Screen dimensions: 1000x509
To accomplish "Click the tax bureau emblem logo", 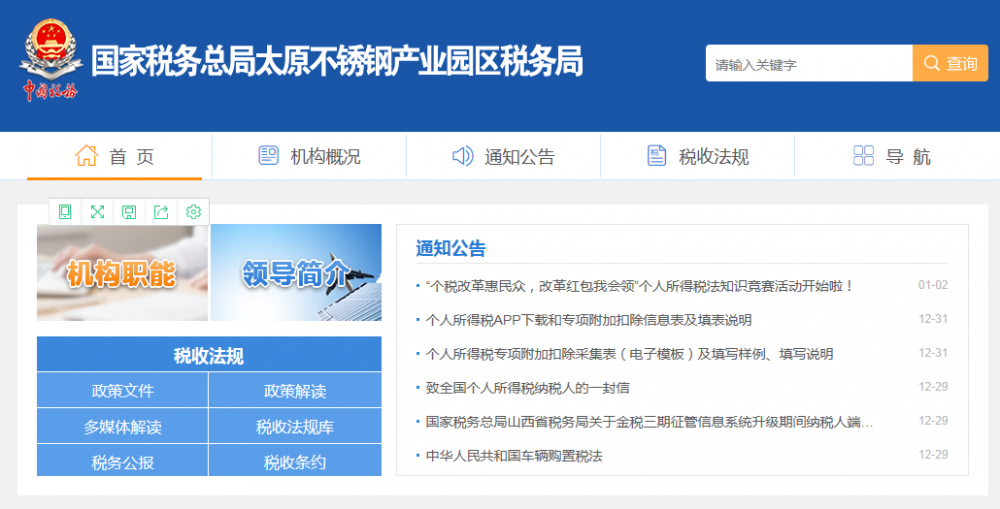I will click(x=50, y=62).
